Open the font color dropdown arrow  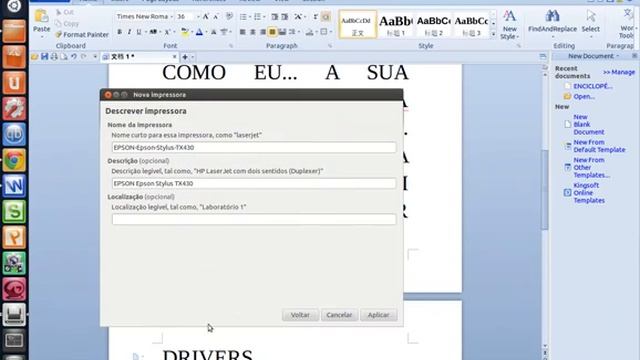tap(206, 32)
